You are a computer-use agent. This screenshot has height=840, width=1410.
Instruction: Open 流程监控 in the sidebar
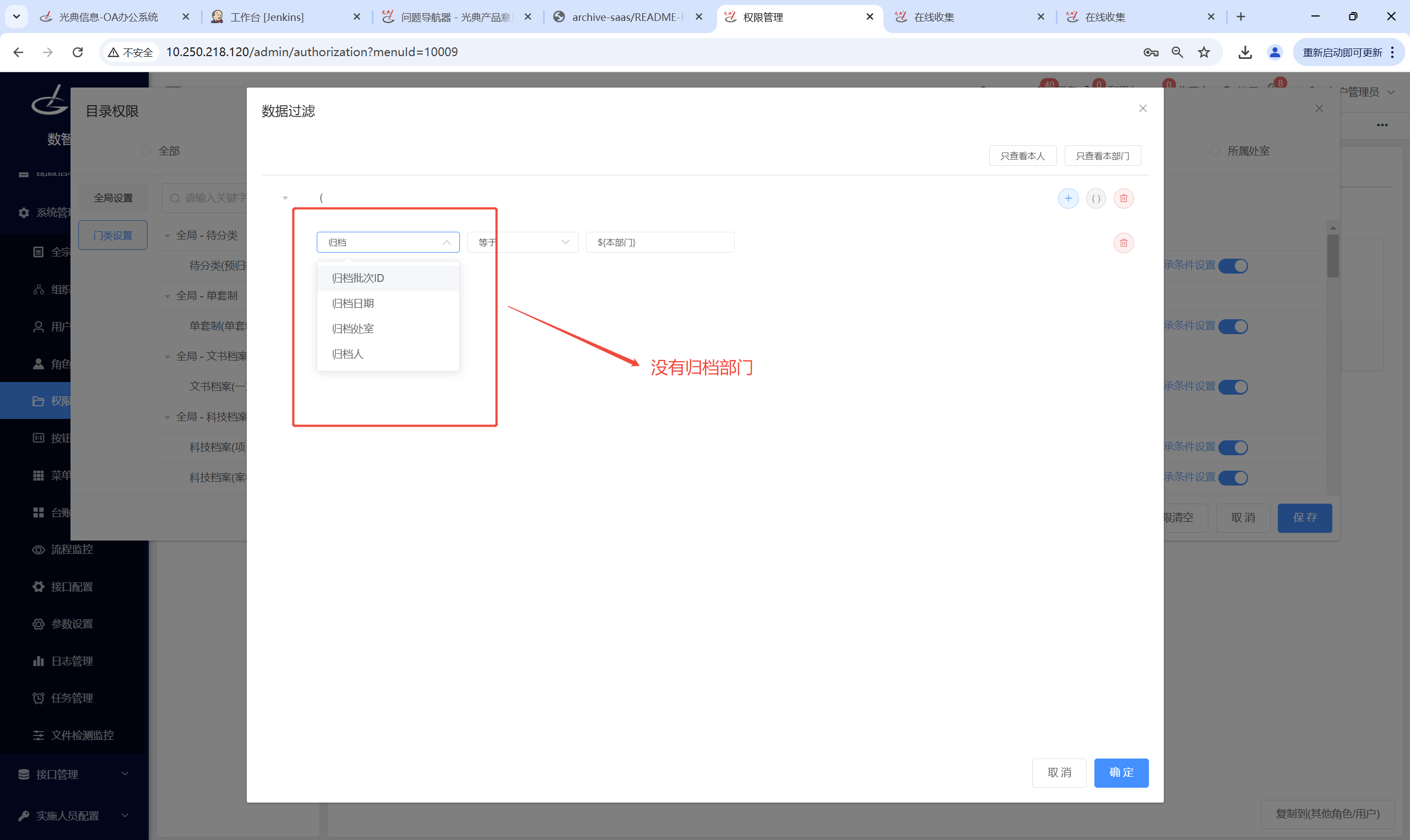72,549
